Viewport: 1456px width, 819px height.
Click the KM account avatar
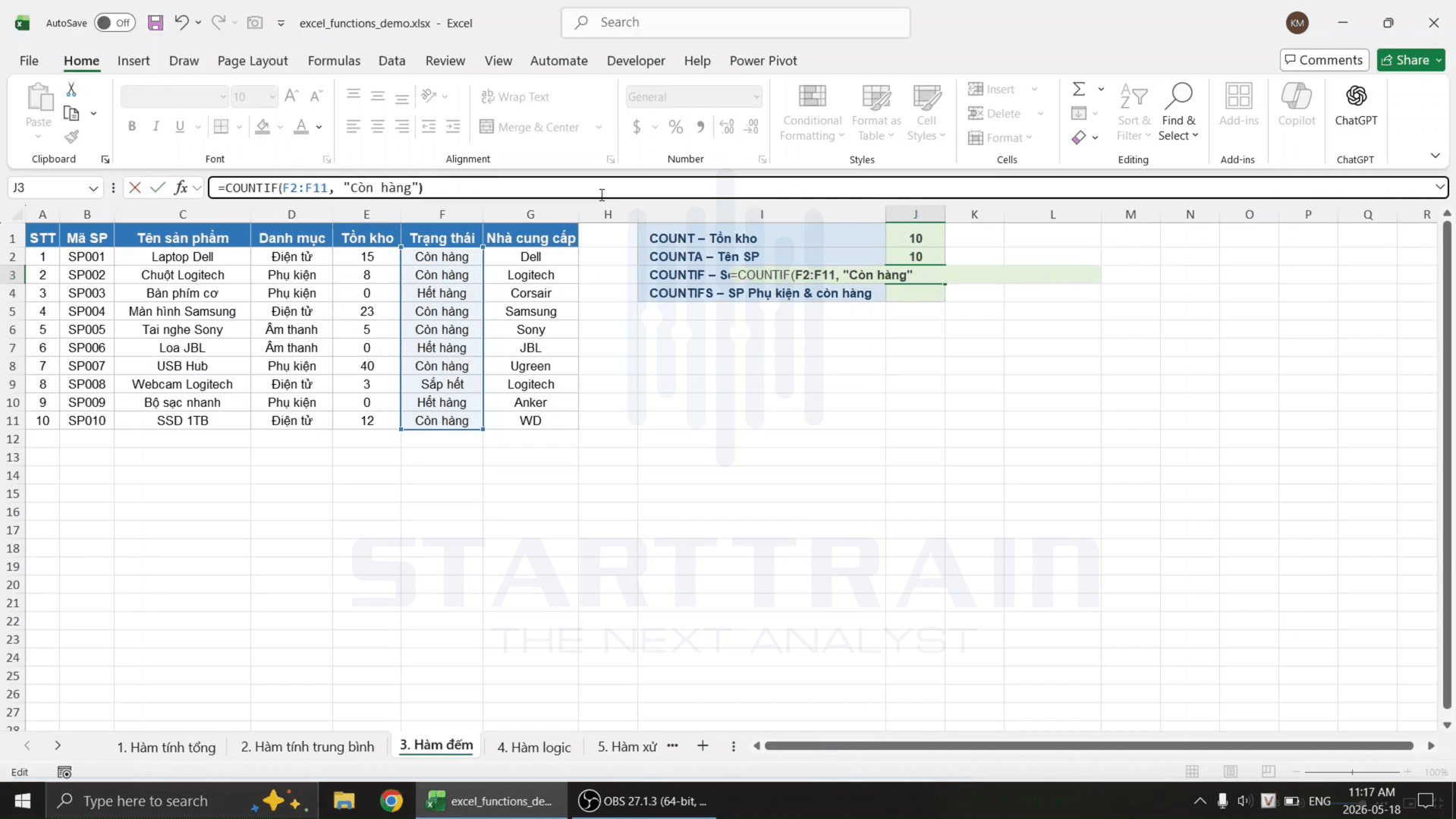(x=1297, y=23)
